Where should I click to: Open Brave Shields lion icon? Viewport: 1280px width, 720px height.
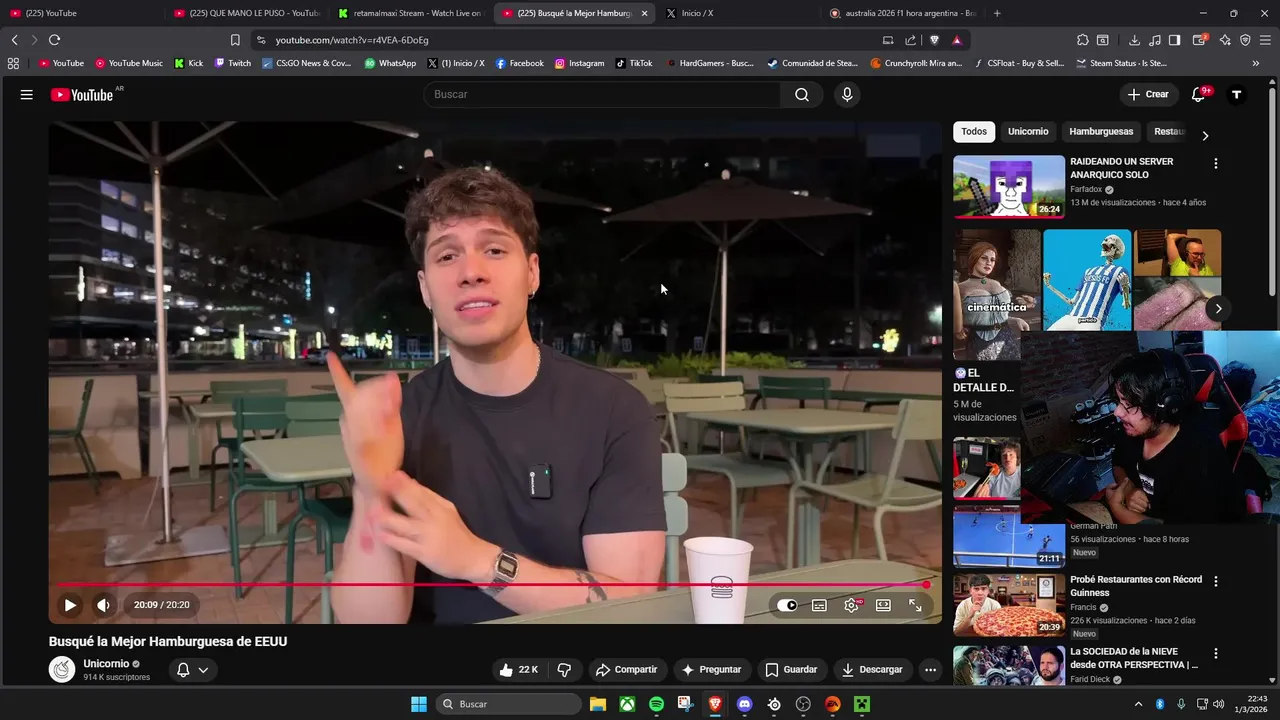(x=934, y=40)
